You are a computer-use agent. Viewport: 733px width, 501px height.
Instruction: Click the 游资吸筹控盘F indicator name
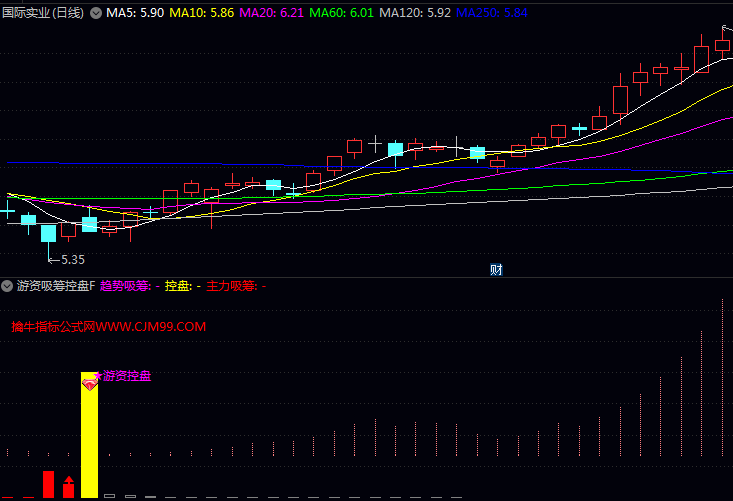tap(56, 286)
